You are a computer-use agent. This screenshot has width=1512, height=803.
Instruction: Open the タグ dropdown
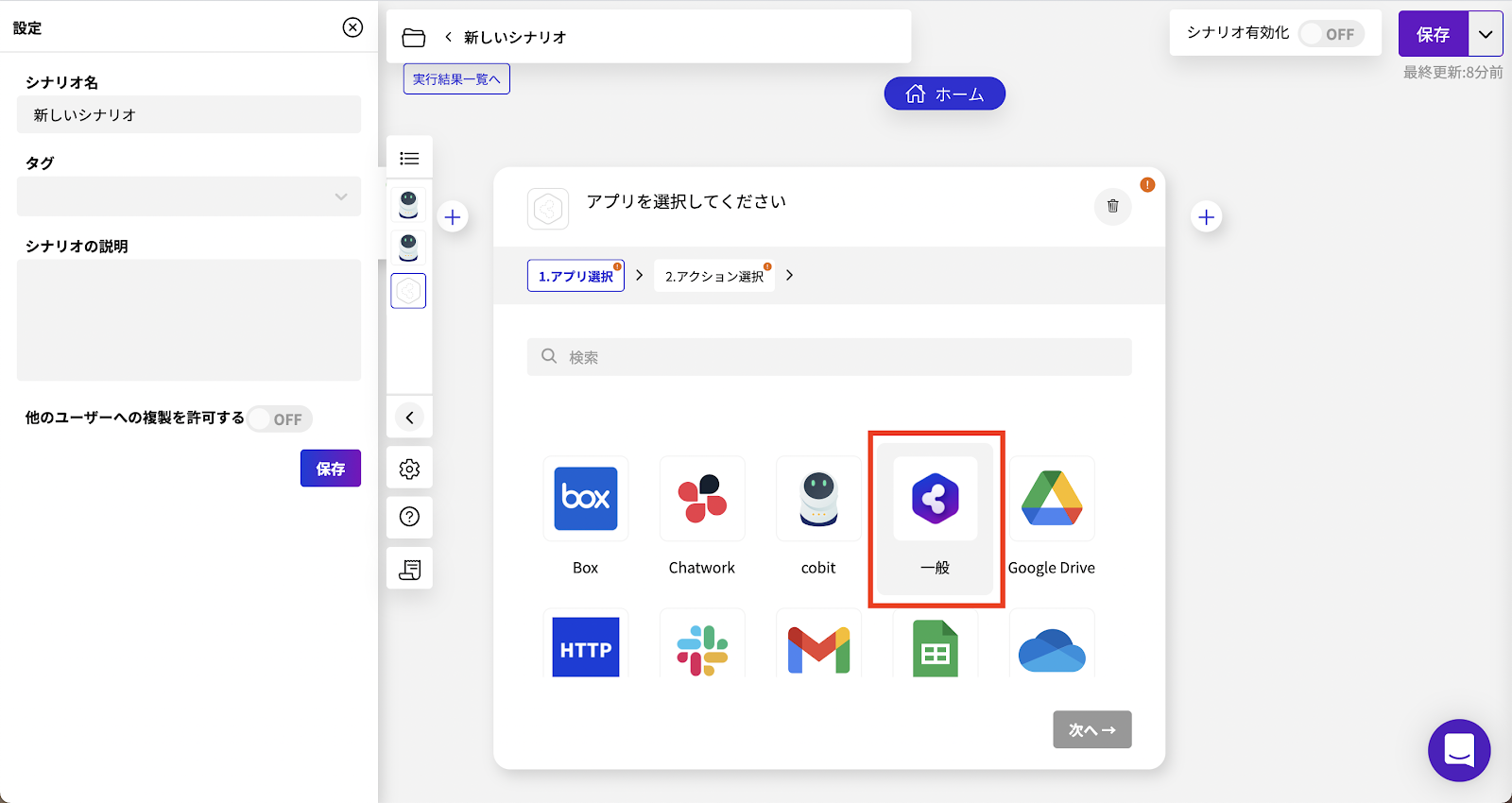(189, 196)
